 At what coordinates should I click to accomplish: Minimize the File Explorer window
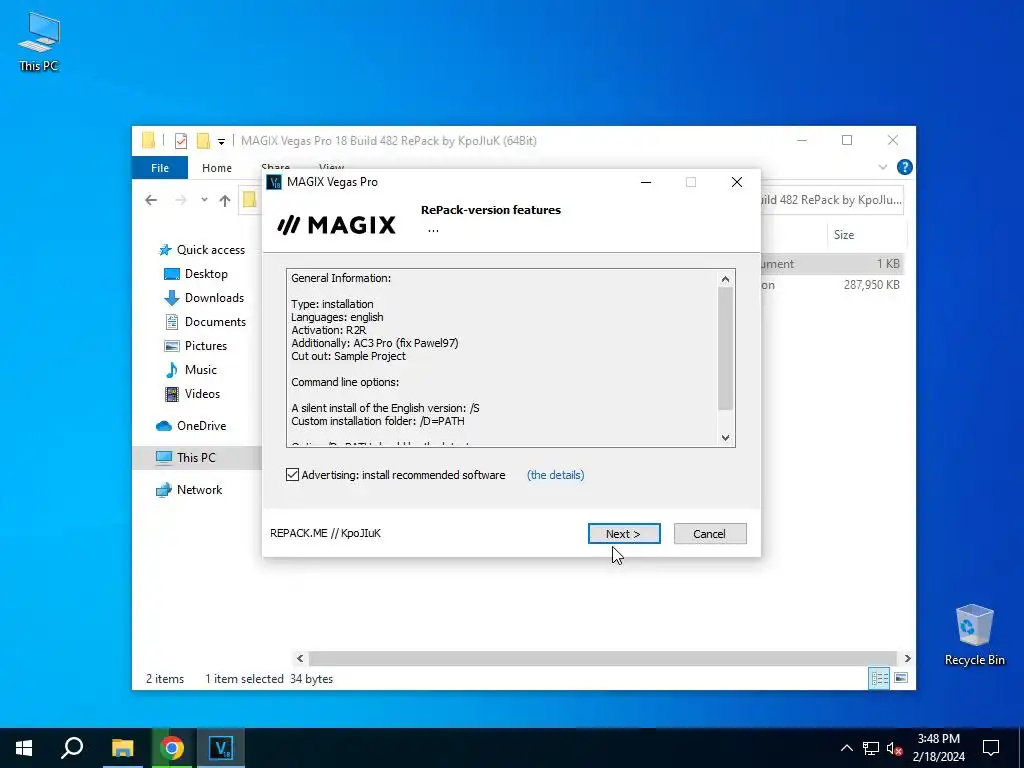802,140
